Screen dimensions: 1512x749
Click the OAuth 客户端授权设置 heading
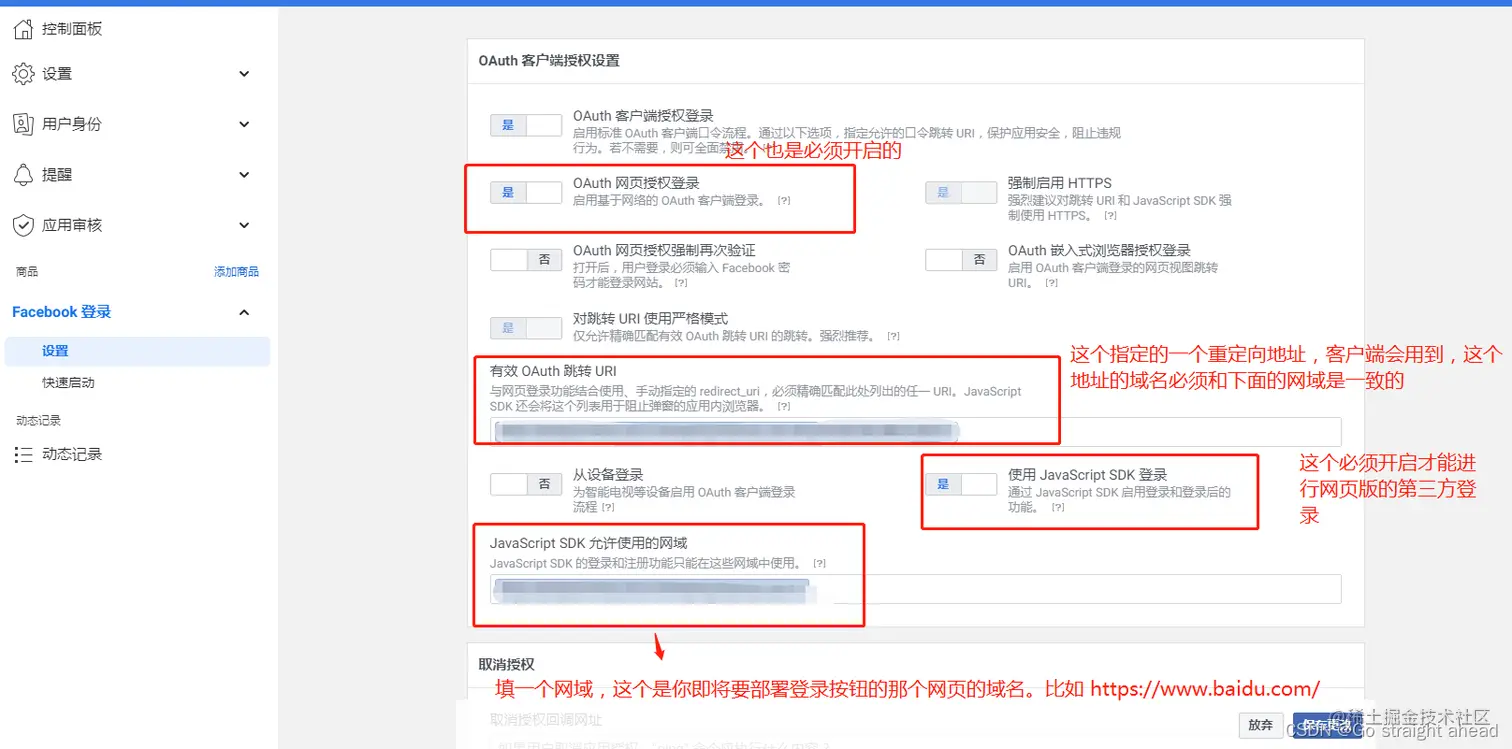(x=549, y=61)
